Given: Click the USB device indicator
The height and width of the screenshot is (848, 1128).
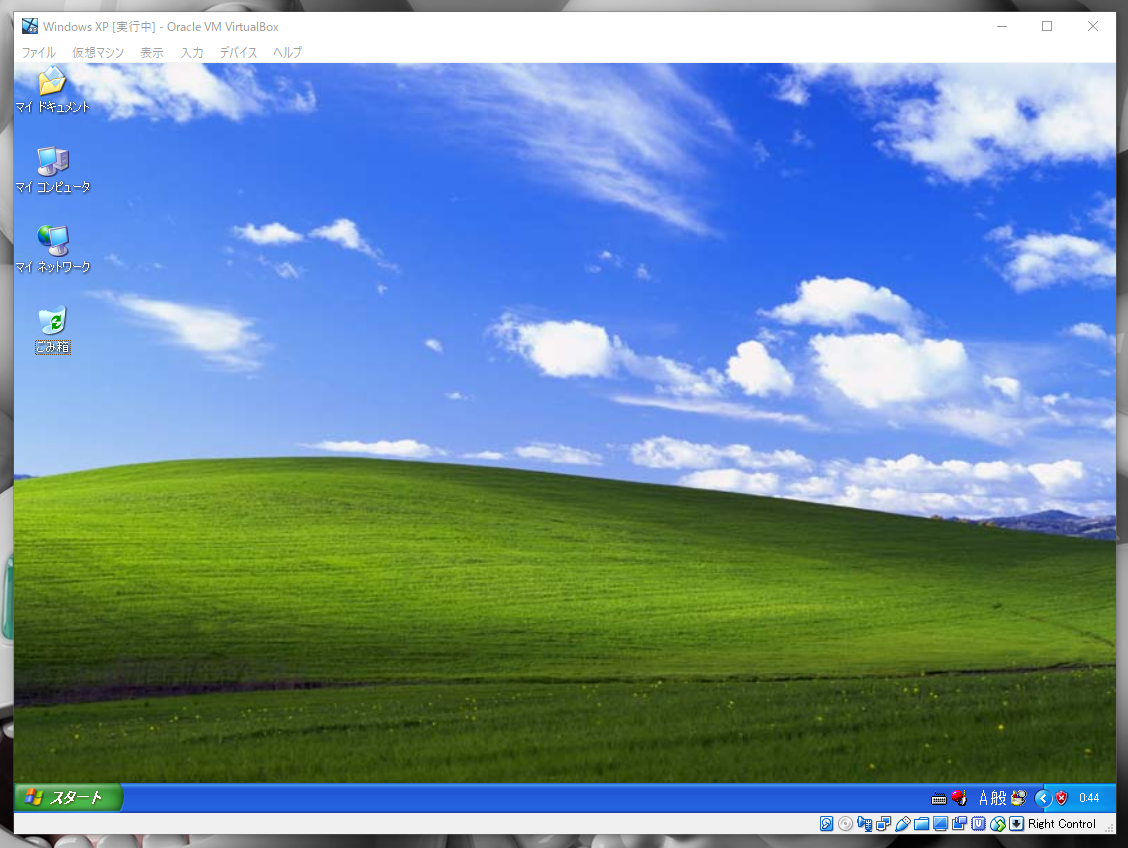Looking at the screenshot, I should [x=903, y=824].
